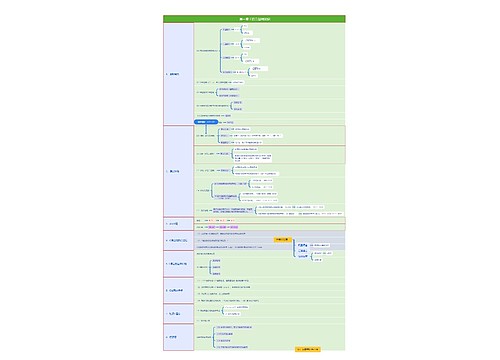Click the green title bar of the mind map

click(254, 19)
